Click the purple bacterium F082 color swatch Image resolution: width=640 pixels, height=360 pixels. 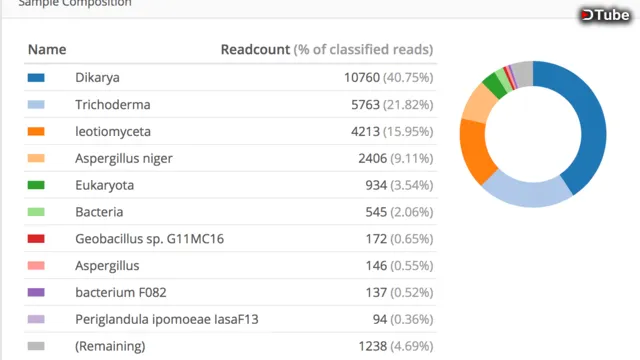(36, 293)
